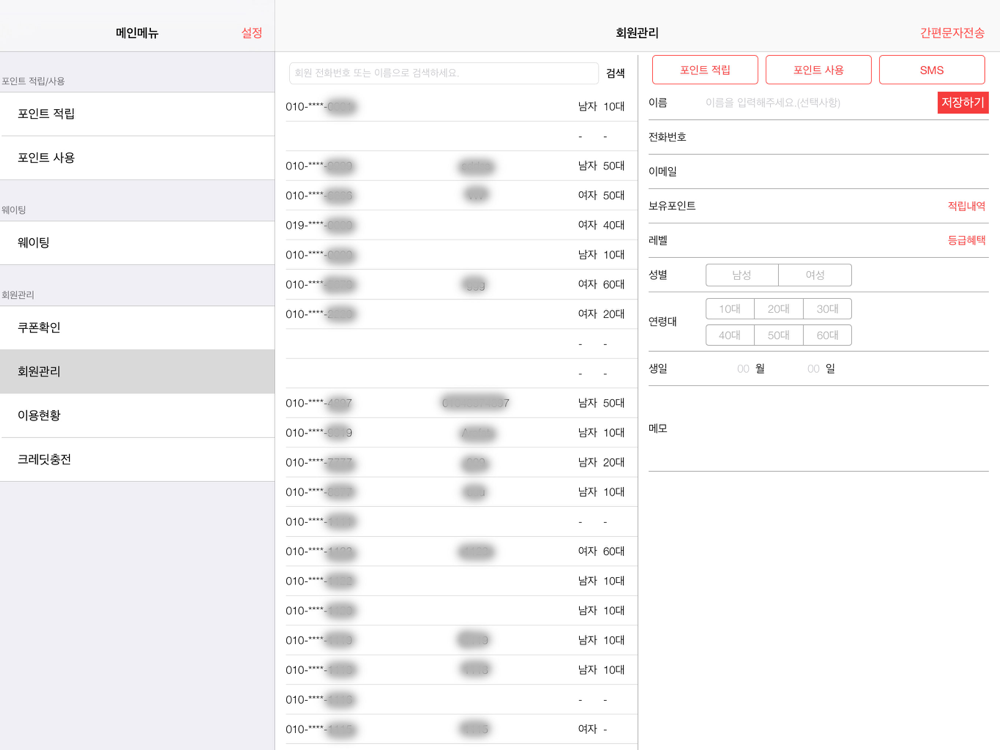This screenshot has width=1000, height=750.
Task: Open 등급혜택 link beside 레벨
Action: (x=966, y=240)
